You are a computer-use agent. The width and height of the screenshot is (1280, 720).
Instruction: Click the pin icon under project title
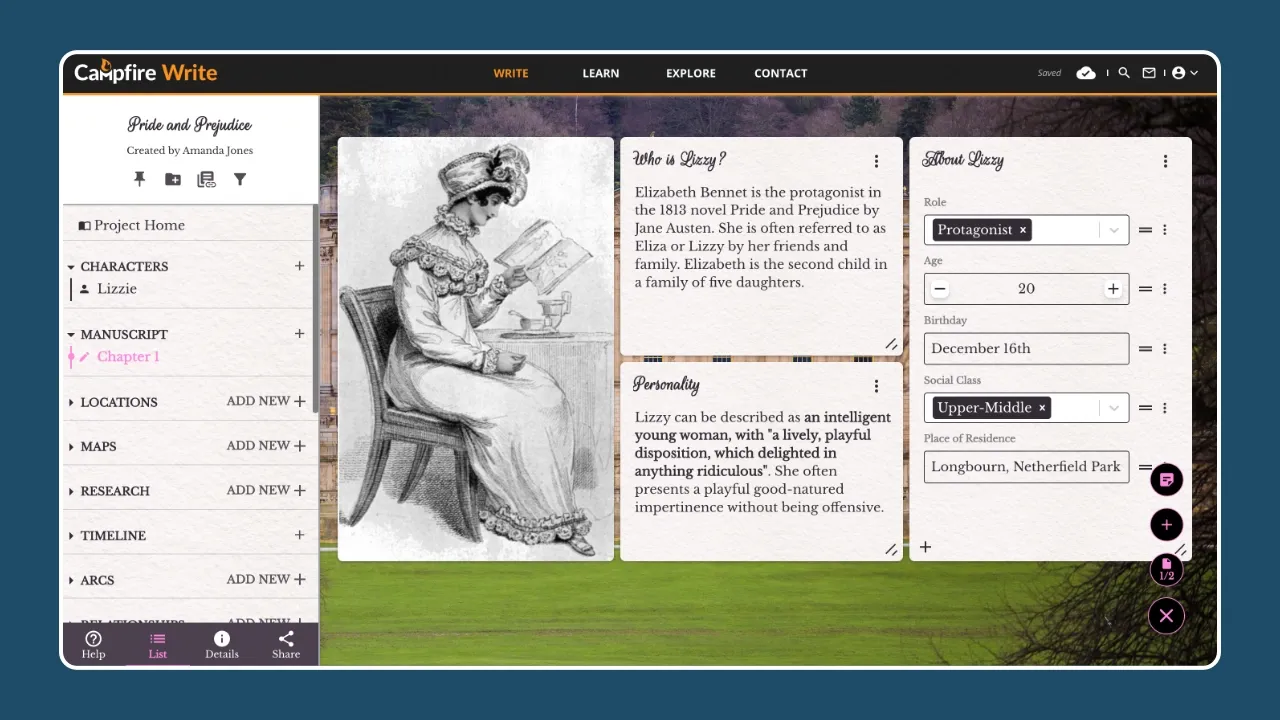140,179
